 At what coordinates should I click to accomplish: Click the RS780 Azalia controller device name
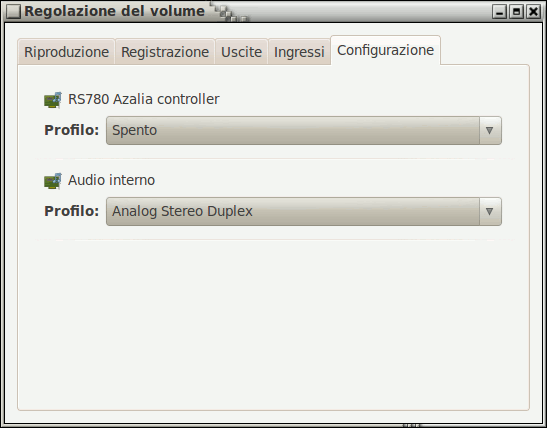144,99
